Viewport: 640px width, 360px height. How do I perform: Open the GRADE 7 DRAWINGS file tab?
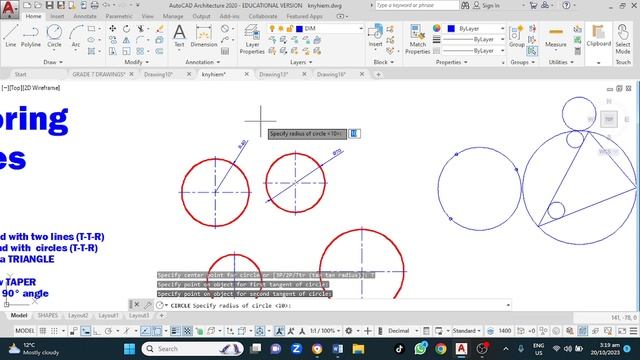(x=98, y=74)
